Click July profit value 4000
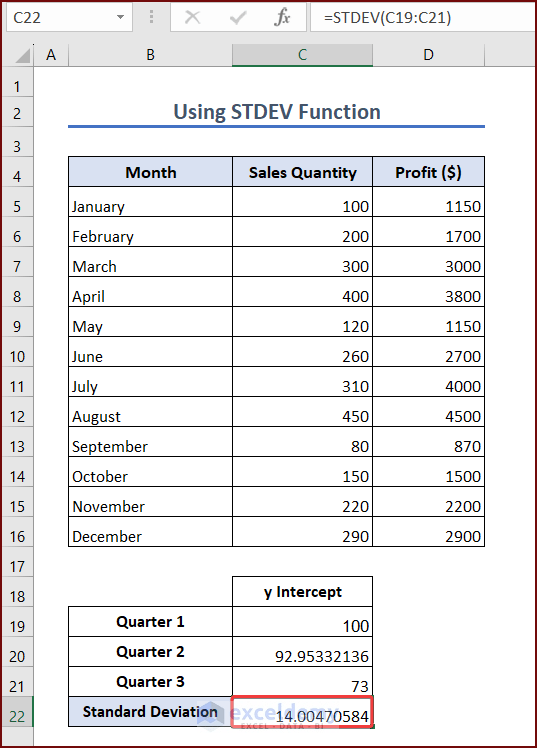 [x=428, y=382]
